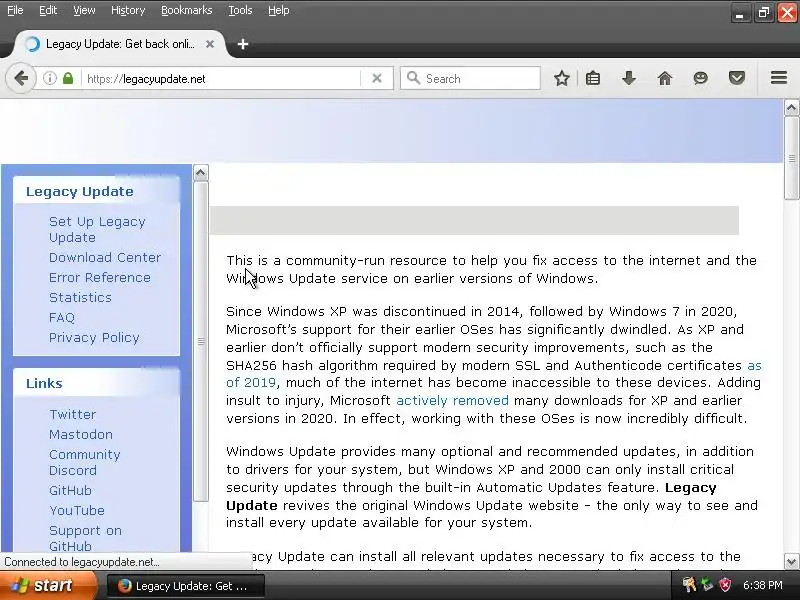
Task: Click the page scrollbar up arrow
Action: [791, 108]
